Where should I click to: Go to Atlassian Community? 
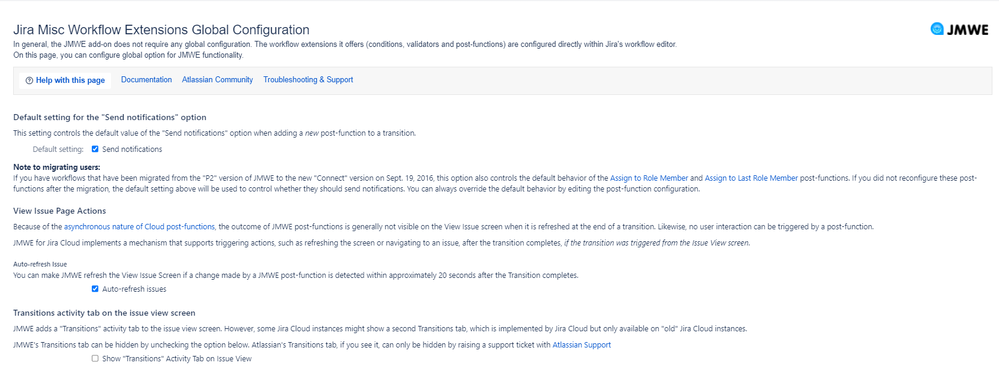click(217, 80)
